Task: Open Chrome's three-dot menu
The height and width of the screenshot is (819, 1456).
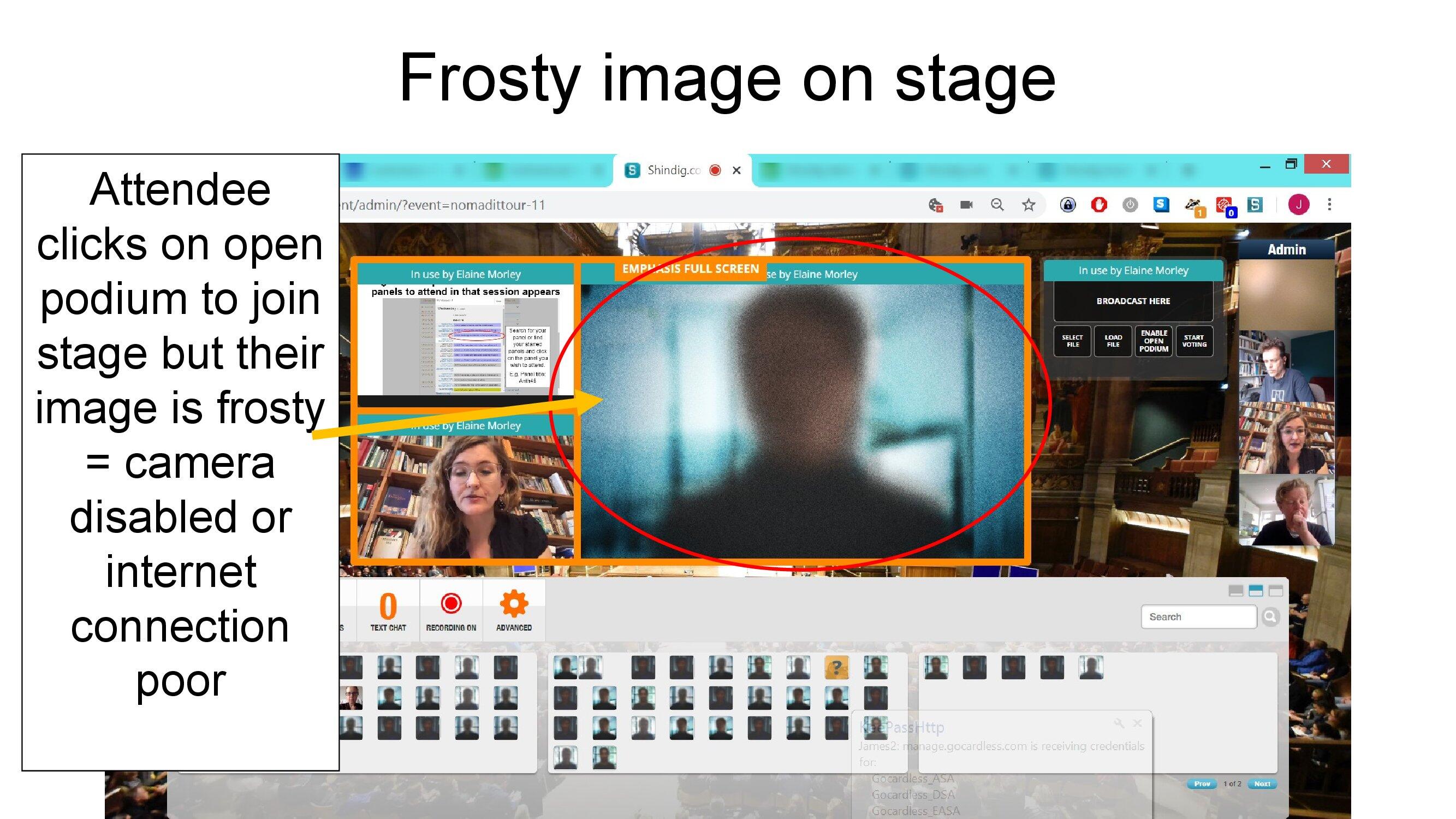Action: click(x=1329, y=205)
